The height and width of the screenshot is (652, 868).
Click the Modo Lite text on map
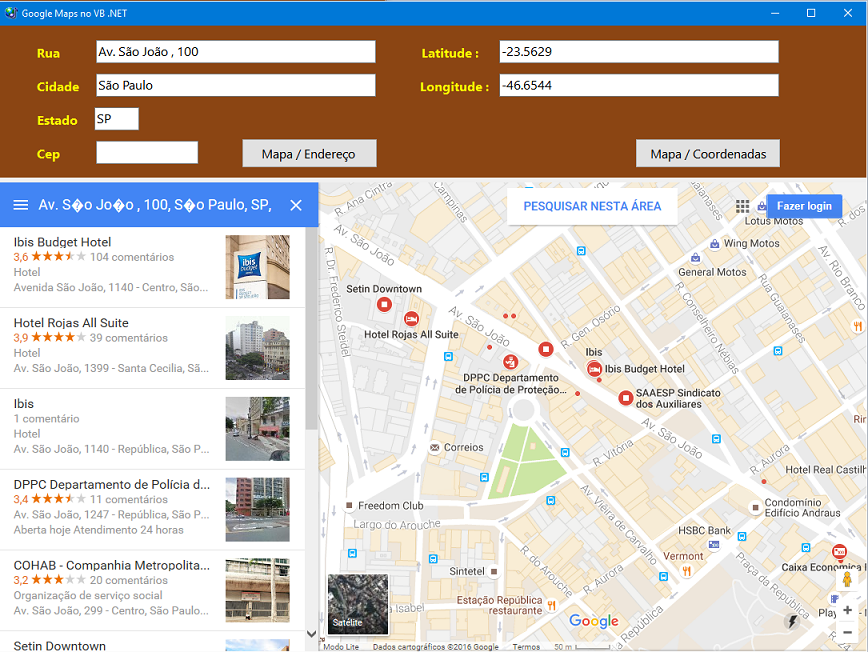[341, 646]
